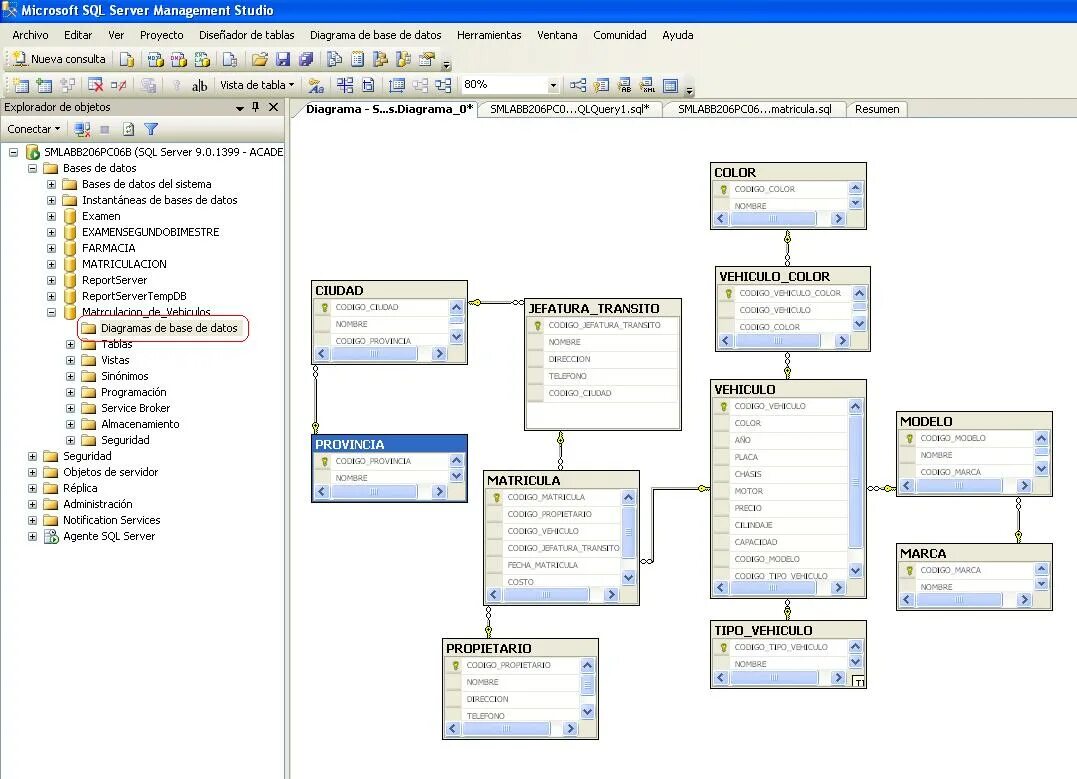
Task: Open the Vista de tabla dropdown
Action: click(257, 85)
